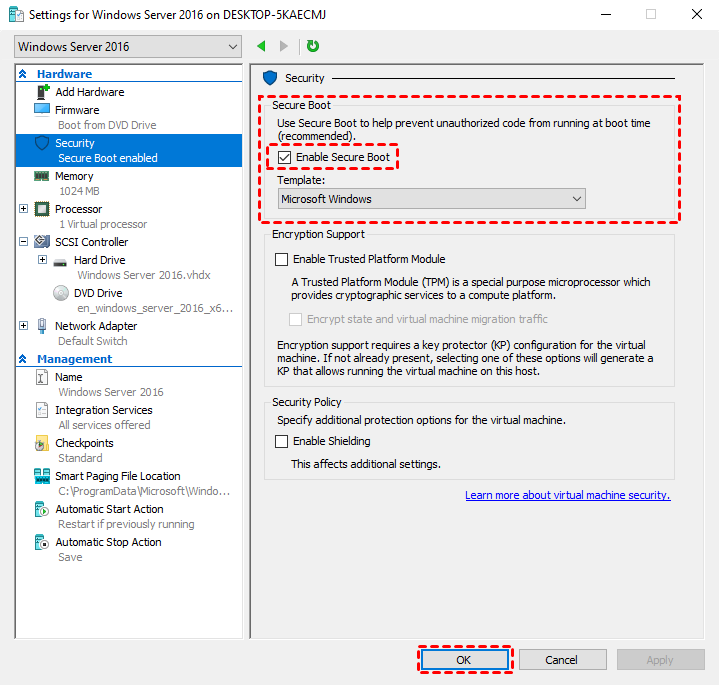Click the SCSI Controller icon
The image size is (719, 685).
point(42,242)
